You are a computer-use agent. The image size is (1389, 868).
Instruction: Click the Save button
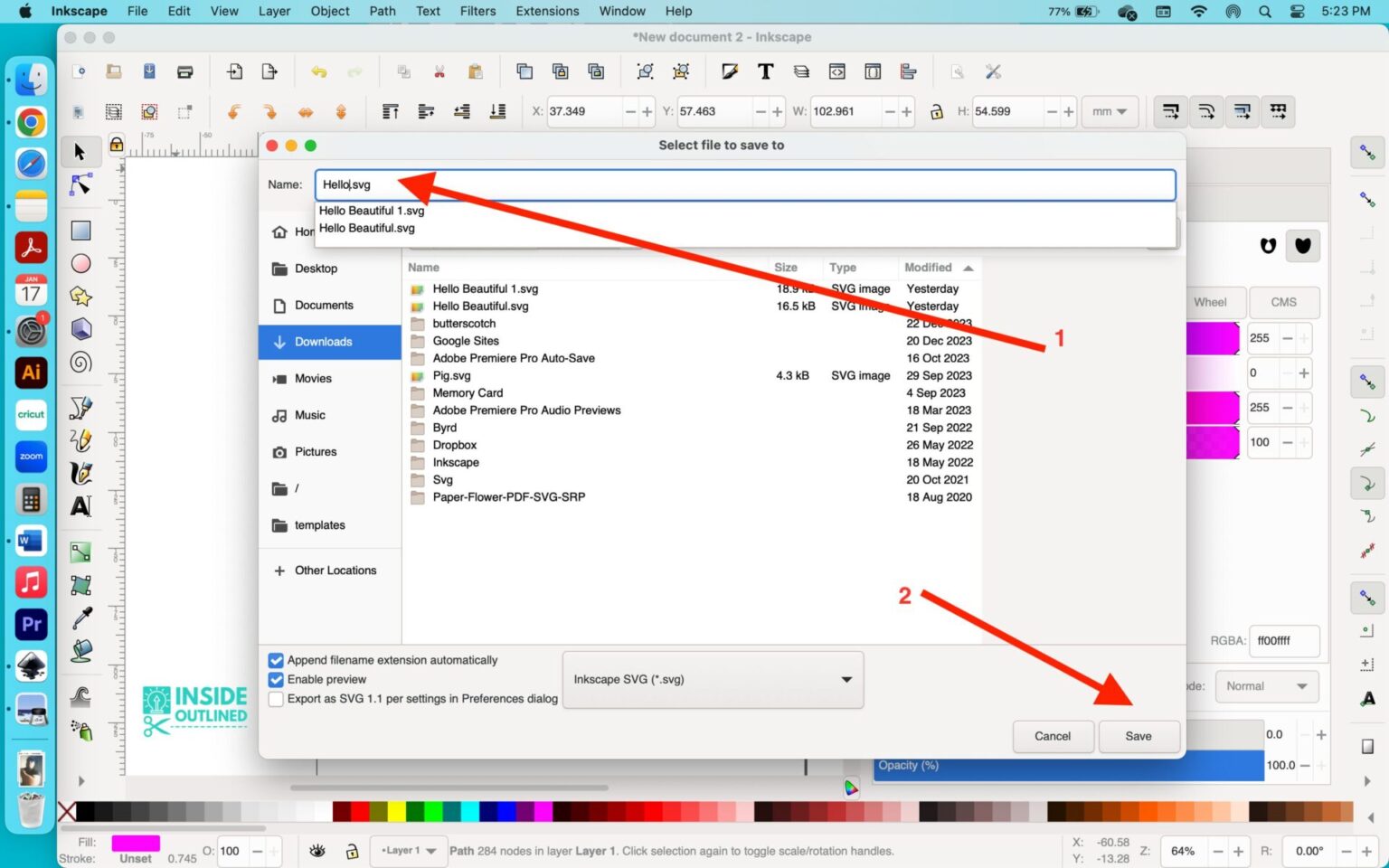pos(1138,736)
